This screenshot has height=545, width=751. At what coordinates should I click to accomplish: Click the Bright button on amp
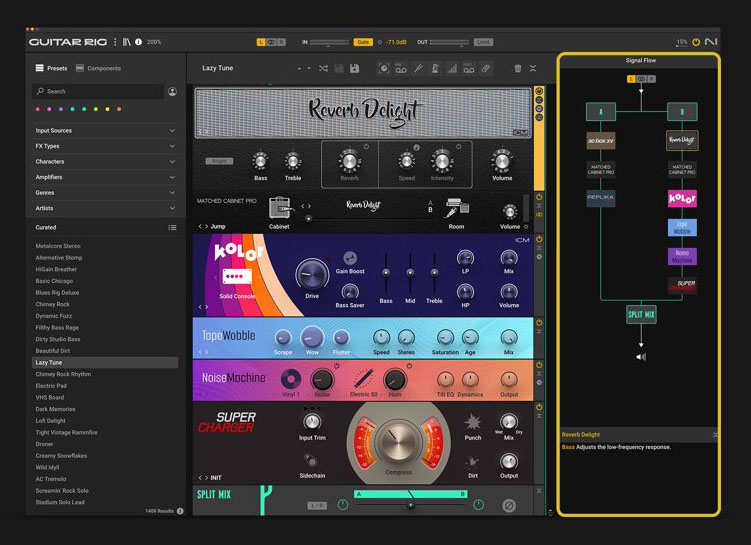tap(219, 161)
